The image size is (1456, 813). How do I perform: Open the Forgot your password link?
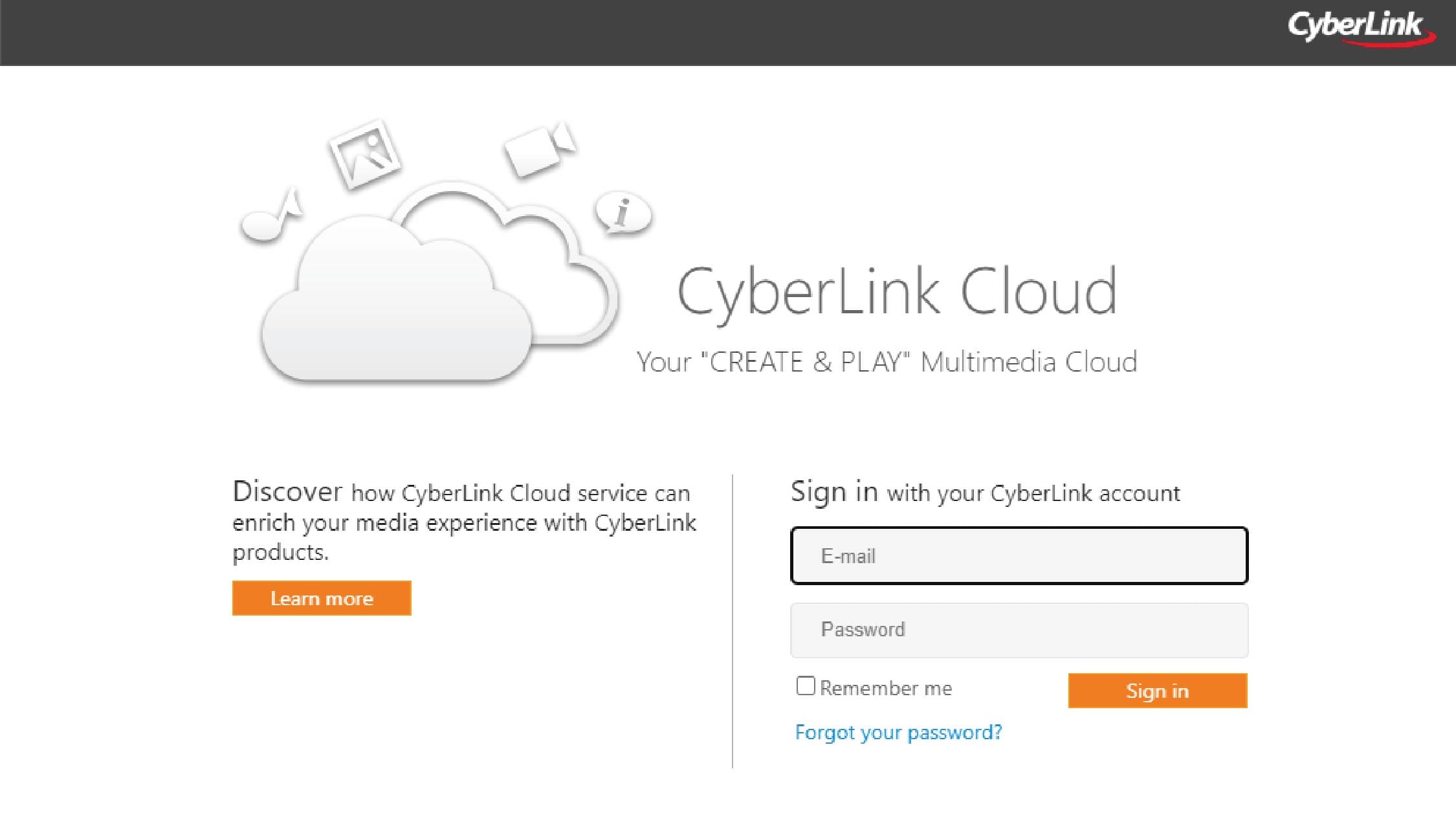tap(898, 732)
